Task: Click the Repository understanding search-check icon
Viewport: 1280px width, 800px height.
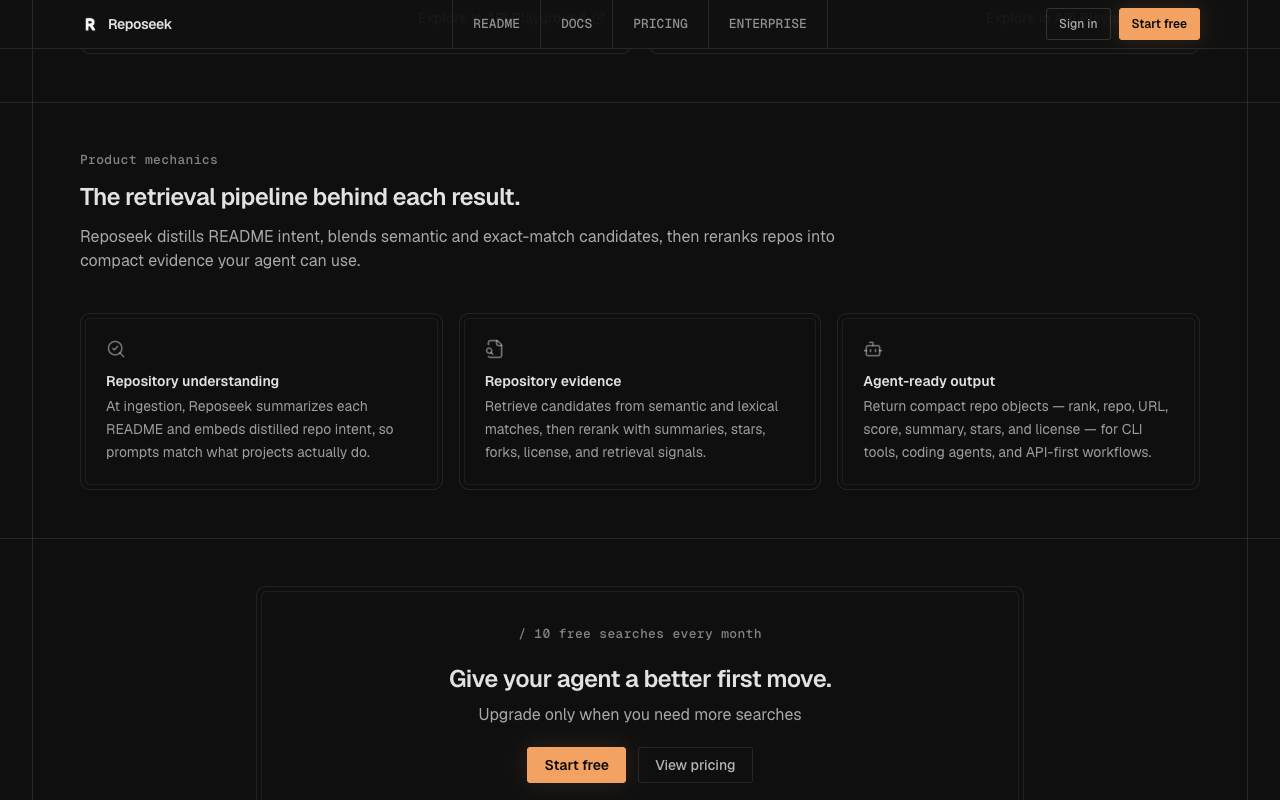Action: pos(116,349)
